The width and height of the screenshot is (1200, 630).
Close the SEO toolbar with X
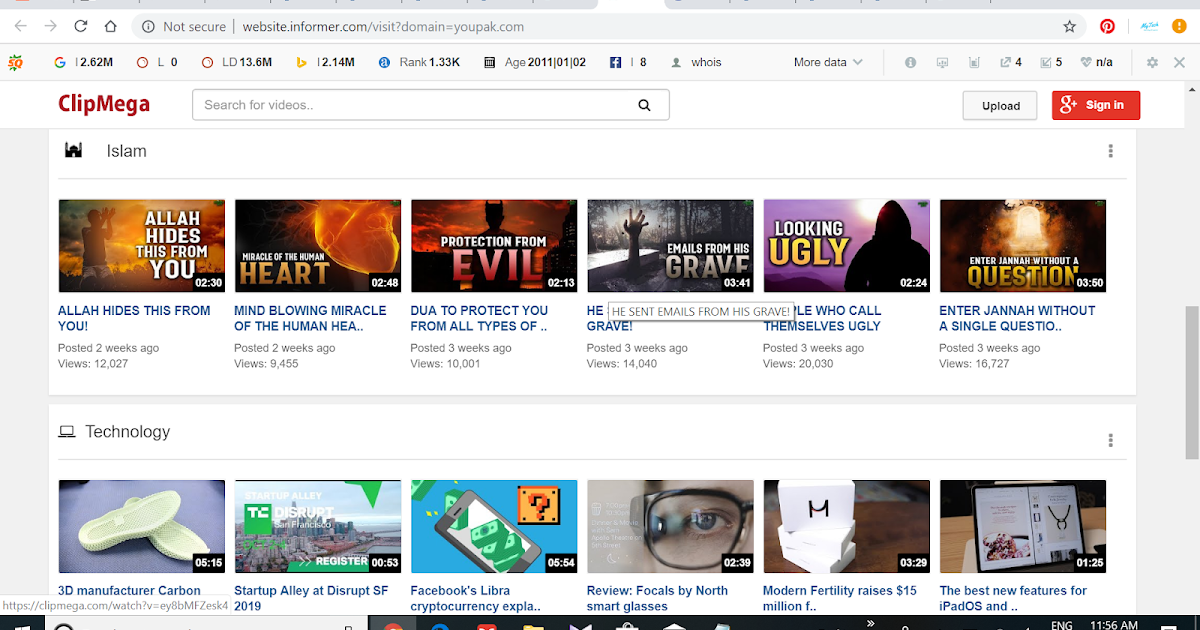(1181, 62)
